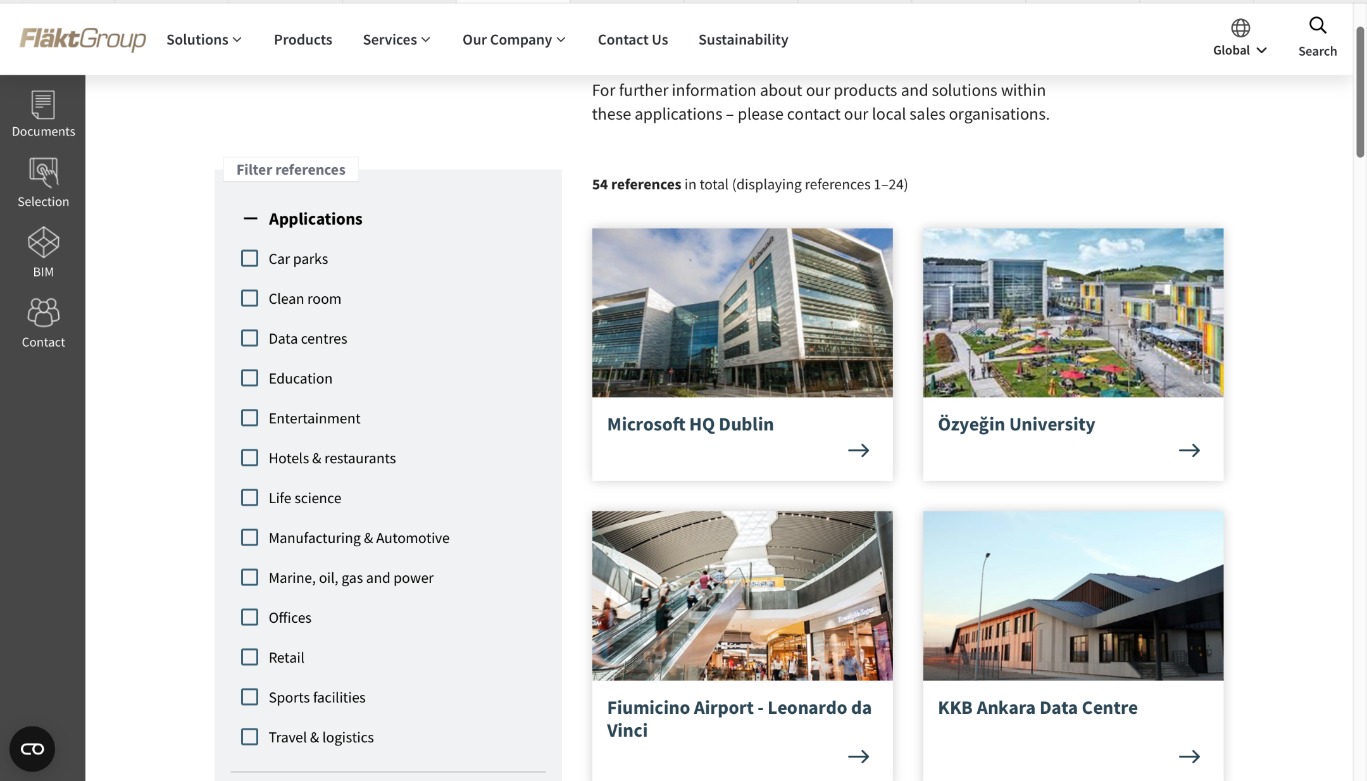Enable Manufacturing & Automotive filter

[x=250, y=538]
